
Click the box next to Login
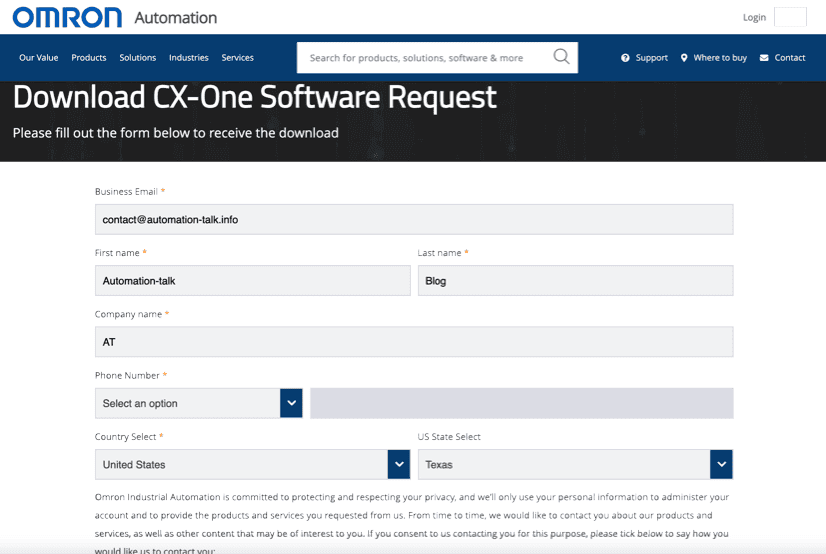point(790,17)
